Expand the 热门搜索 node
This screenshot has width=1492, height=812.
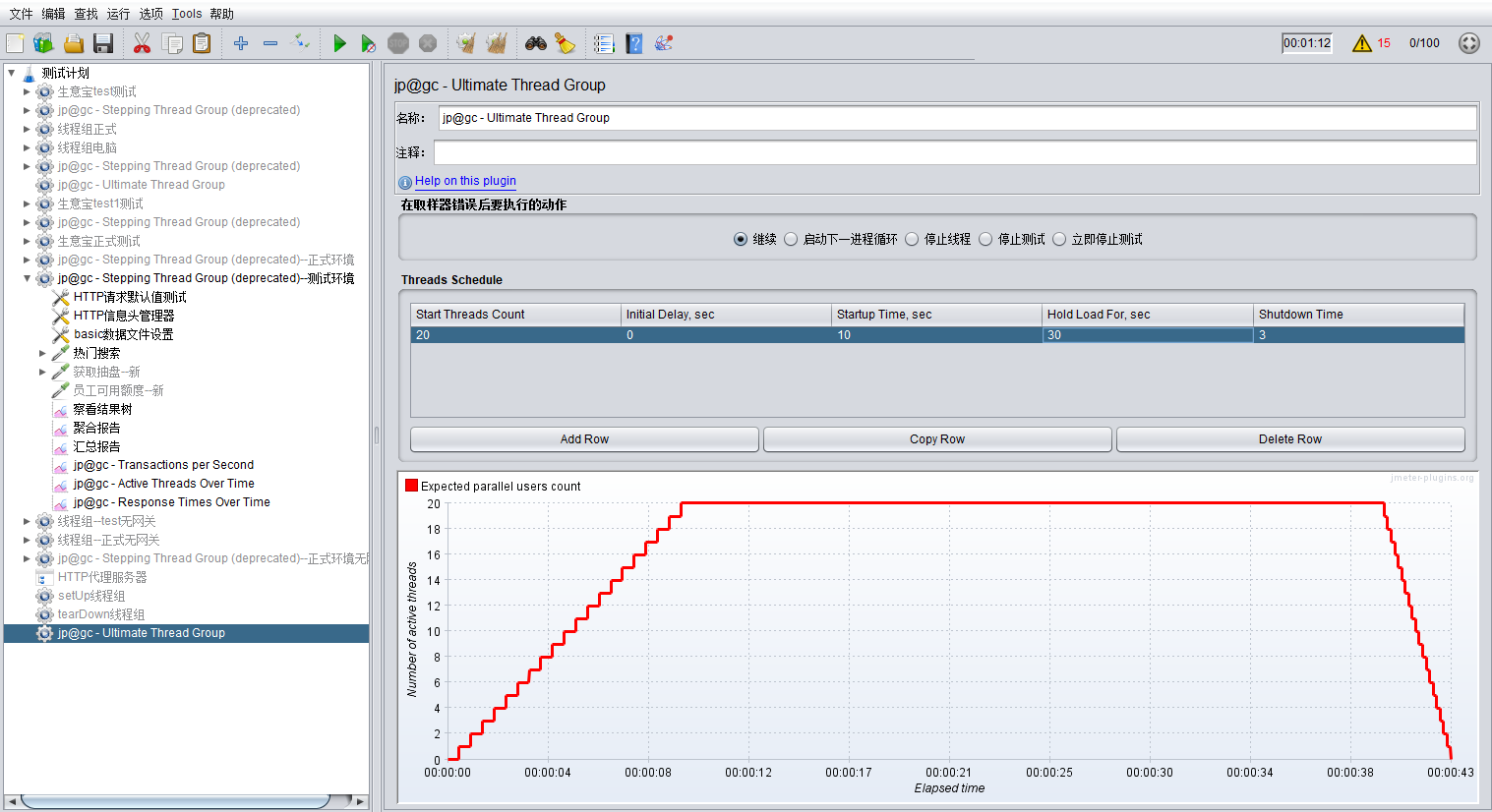click(x=42, y=353)
